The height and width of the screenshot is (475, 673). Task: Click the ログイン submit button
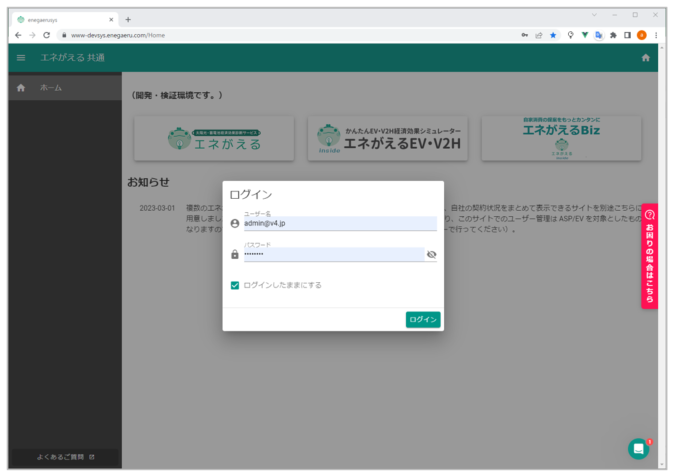(423, 319)
